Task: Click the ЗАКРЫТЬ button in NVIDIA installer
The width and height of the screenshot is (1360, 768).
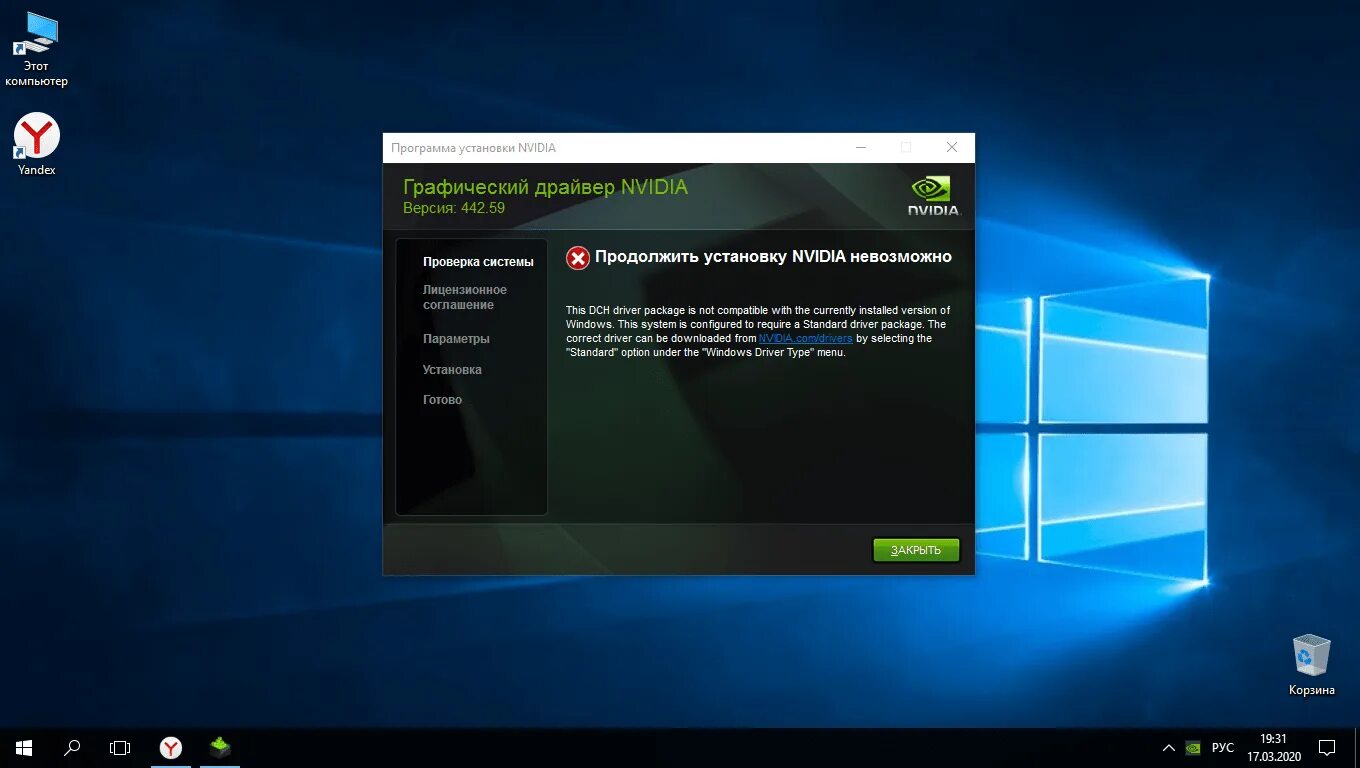Action: coord(916,550)
